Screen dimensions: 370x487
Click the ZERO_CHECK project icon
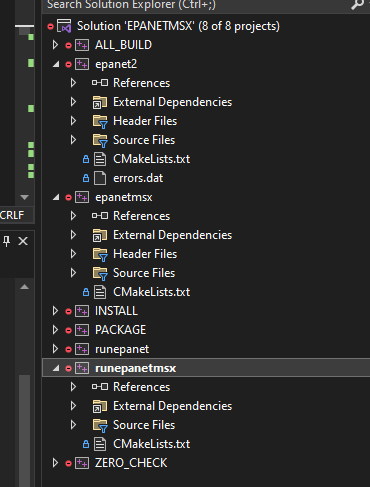(82, 463)
